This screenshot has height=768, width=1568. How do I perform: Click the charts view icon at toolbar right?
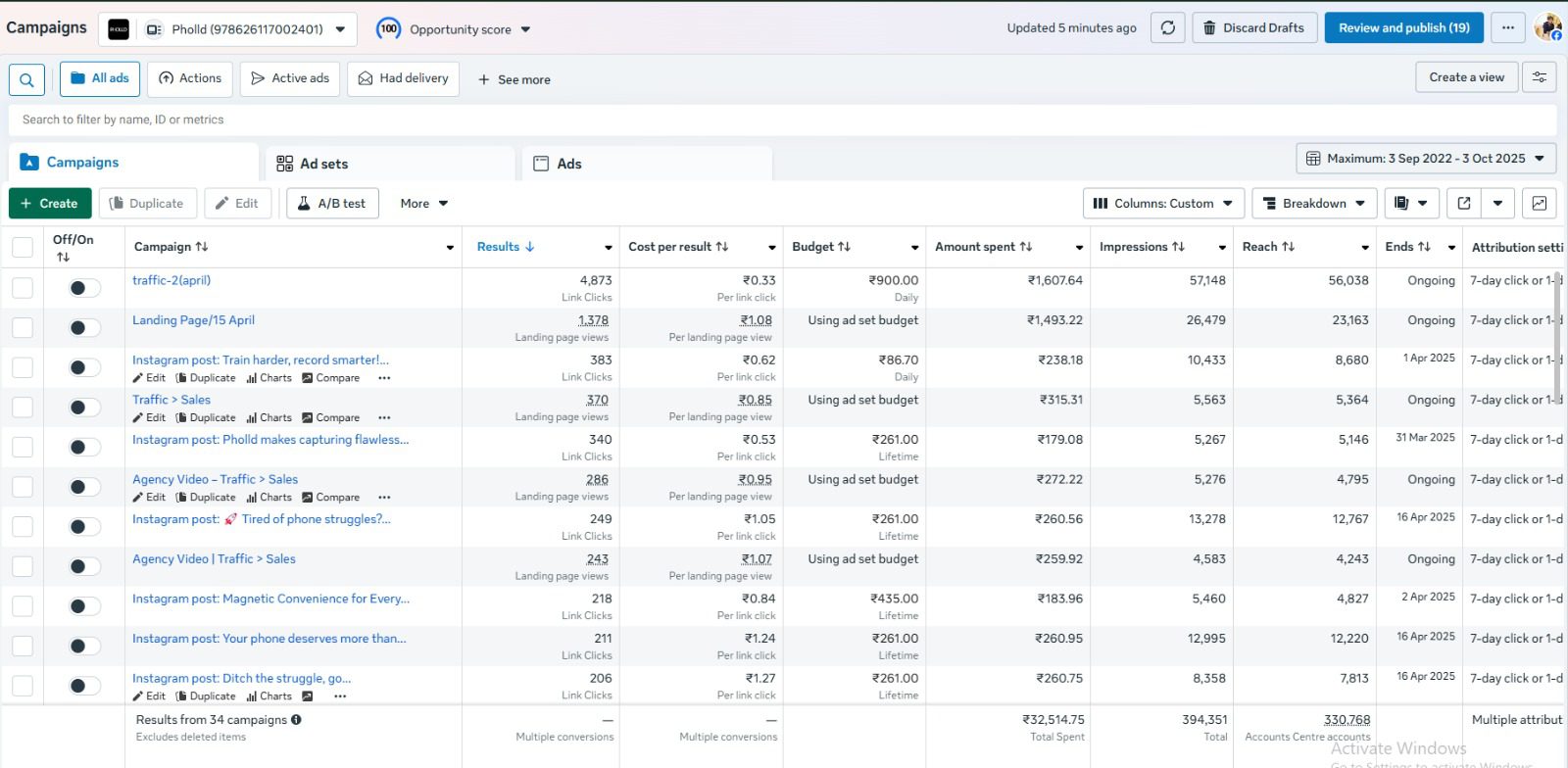(x=1539, y=204)
